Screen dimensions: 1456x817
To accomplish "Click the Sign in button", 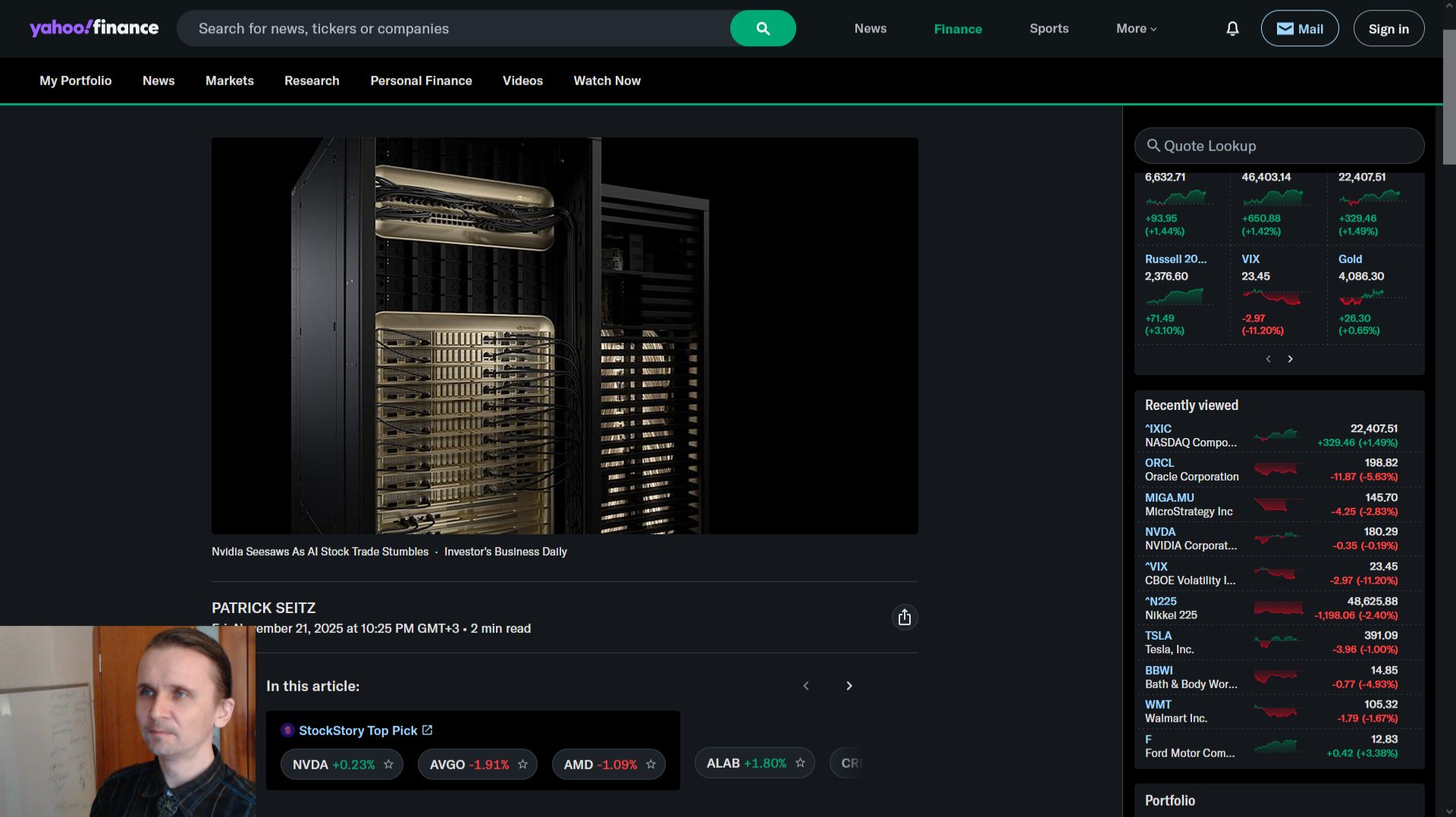I will click(x=1388, y=29).
